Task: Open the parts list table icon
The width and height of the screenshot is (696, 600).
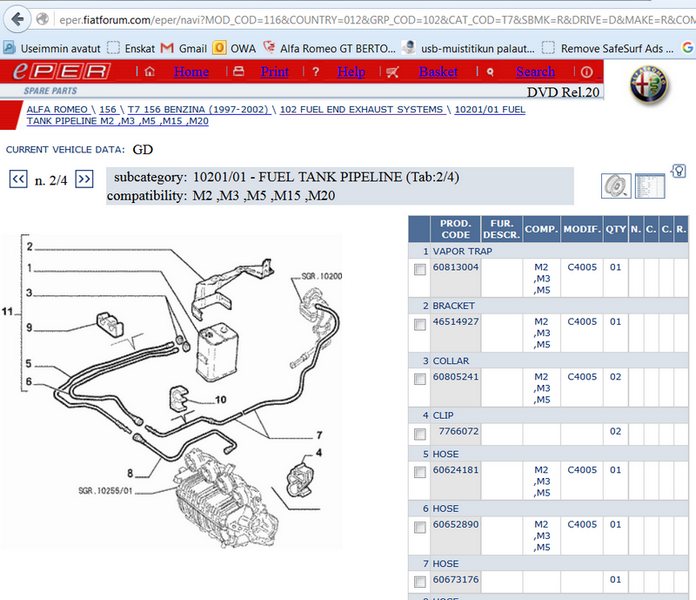Action: coord(649,185)
